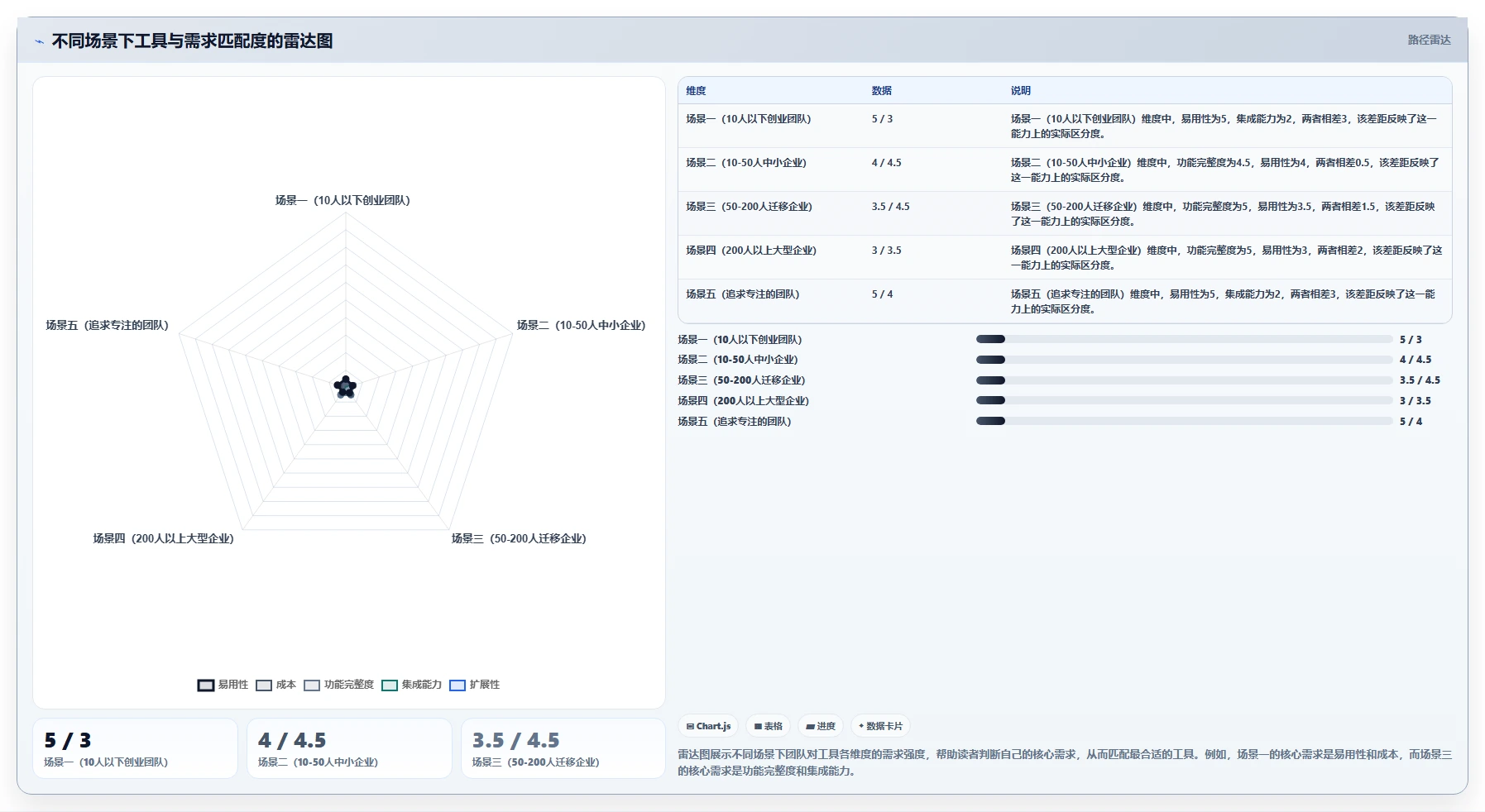
Task: Click the 场景四 description cell in the table
Action: (x=1226, y=257)
